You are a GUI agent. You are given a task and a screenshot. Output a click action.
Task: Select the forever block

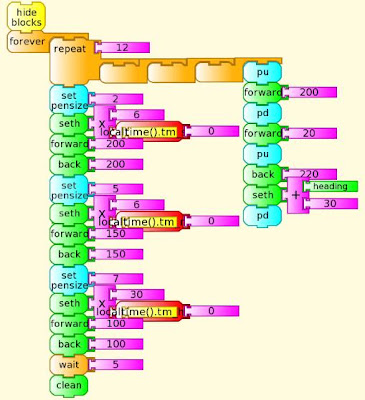(27, 42)
